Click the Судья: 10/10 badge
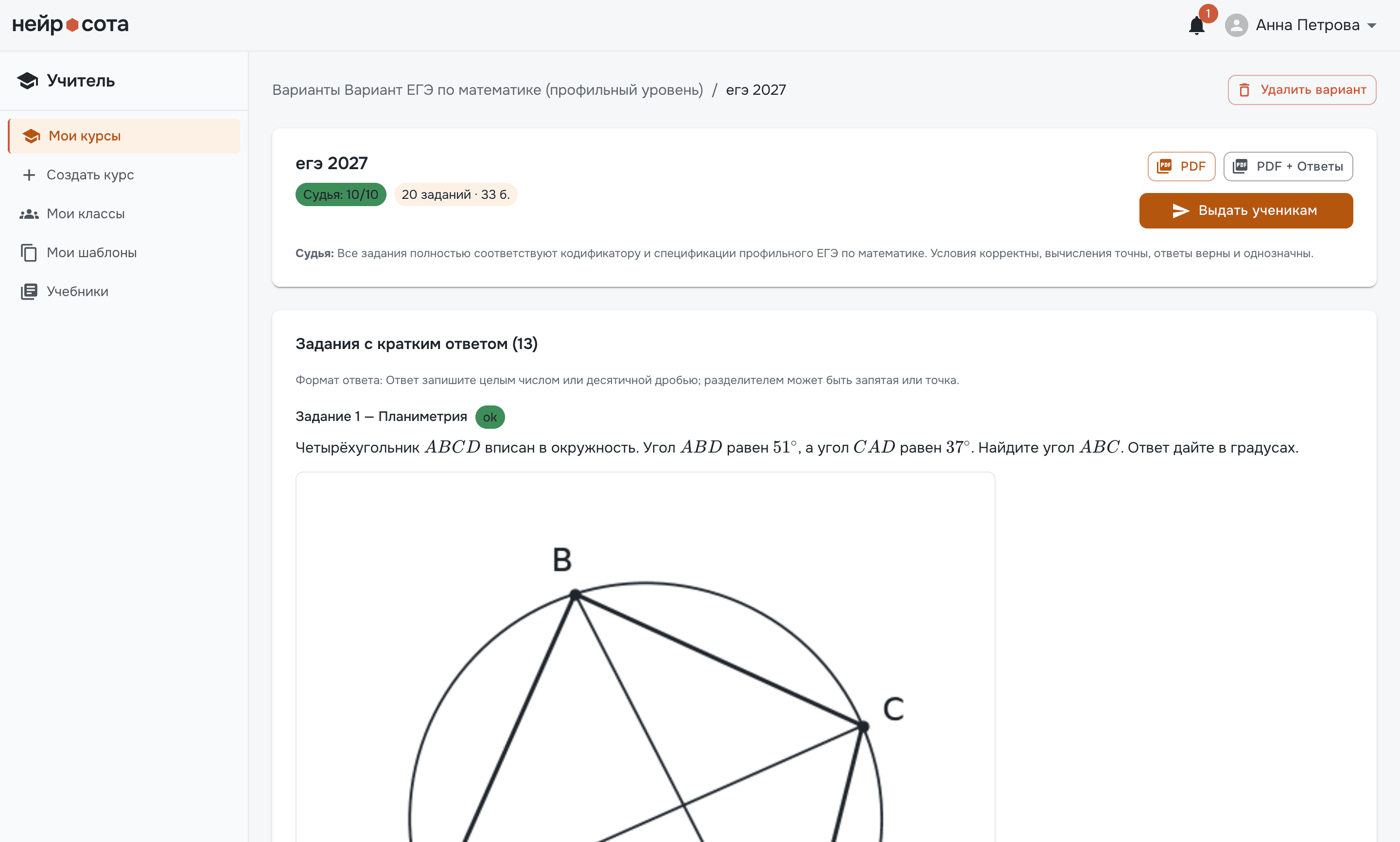Viewport: 1400px width, 842px height. coord(341,194)
